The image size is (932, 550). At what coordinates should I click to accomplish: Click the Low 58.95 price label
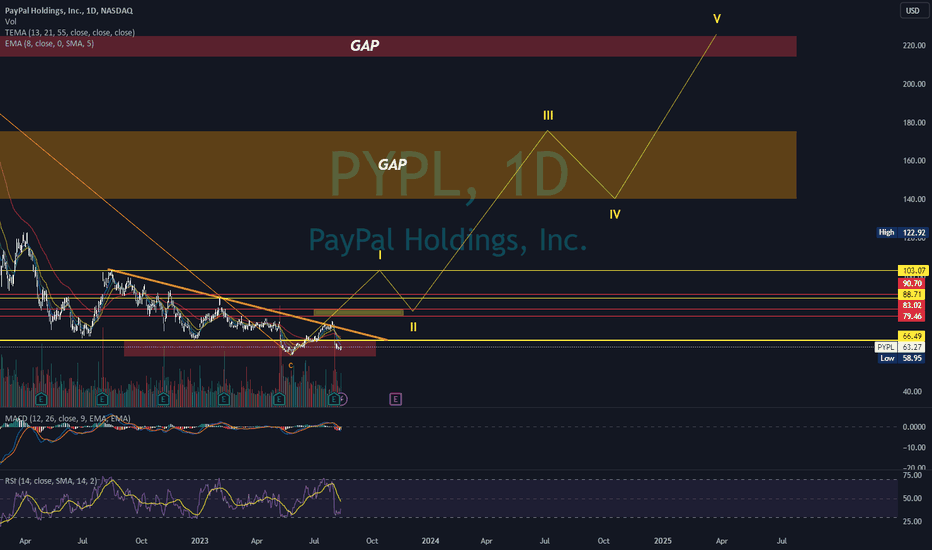(901, 358)
